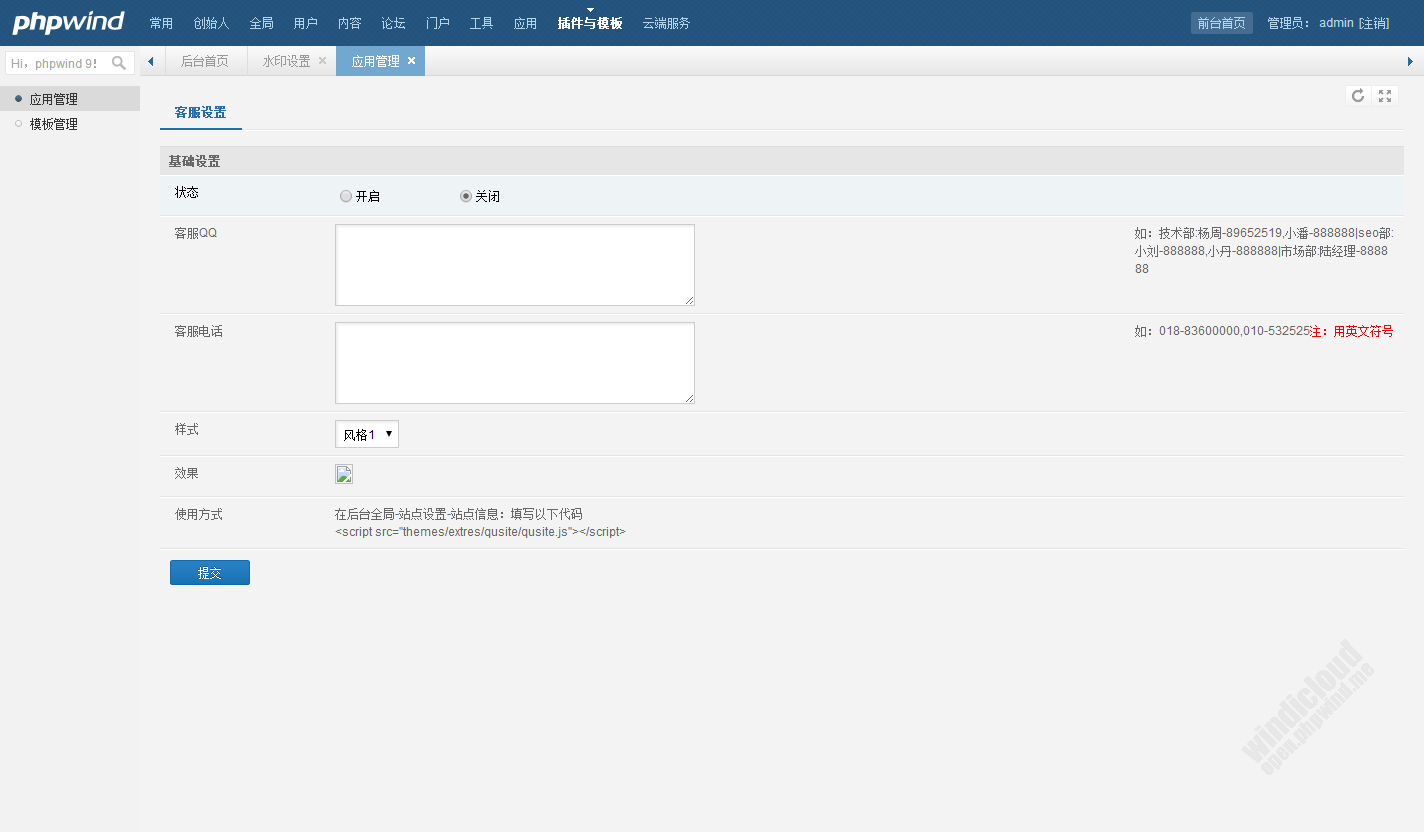Open the 内容 menu
Image resolution: width=1424 pixels, height=832 pixels.
coord(349,23)
